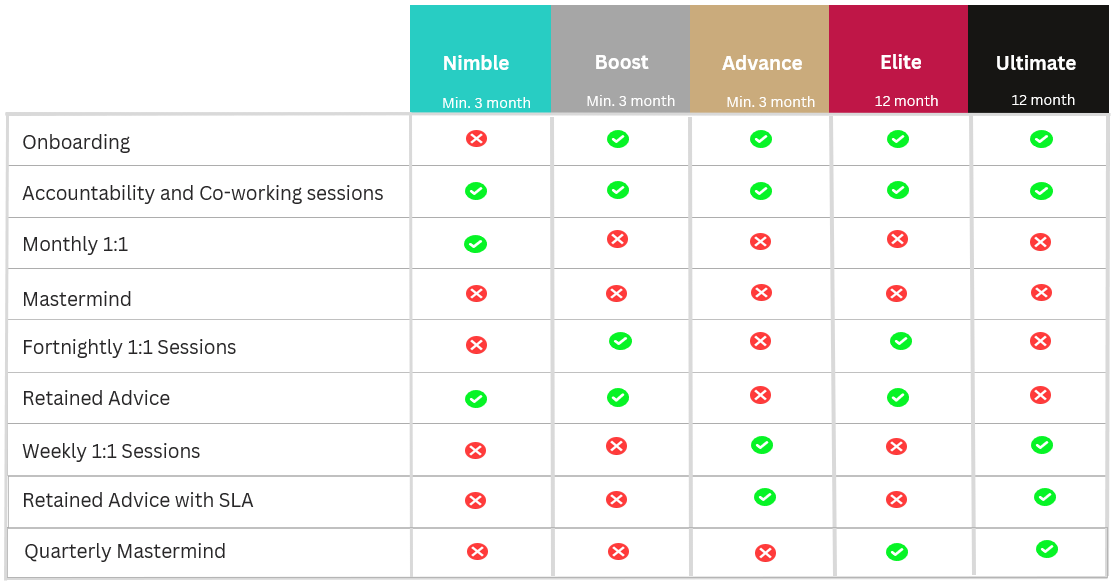The image size is (1115, 585).
Task: Click the Quarterly Mastermind row label
Action: (125, 551)
